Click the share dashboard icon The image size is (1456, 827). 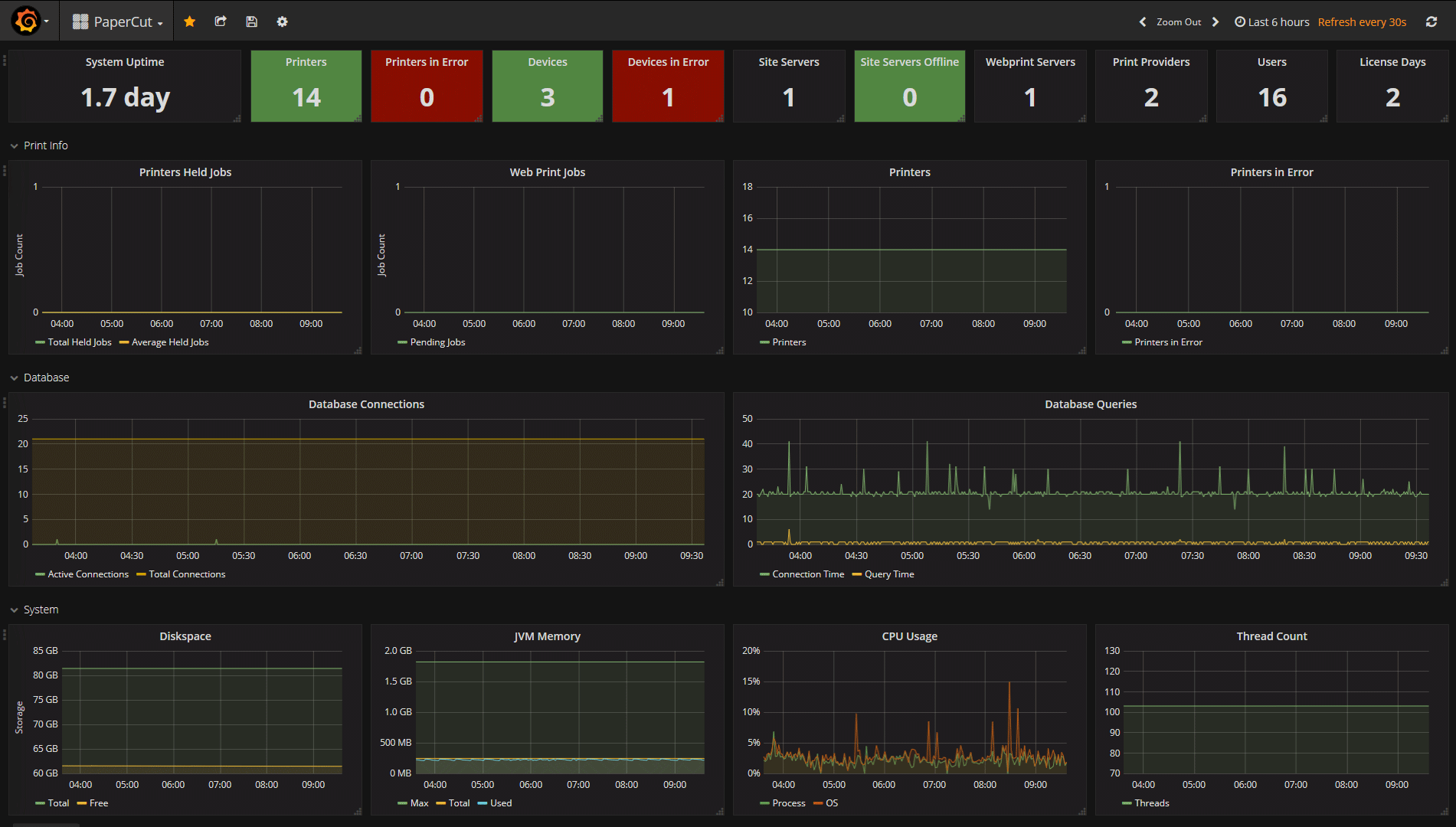pos(221,21)
